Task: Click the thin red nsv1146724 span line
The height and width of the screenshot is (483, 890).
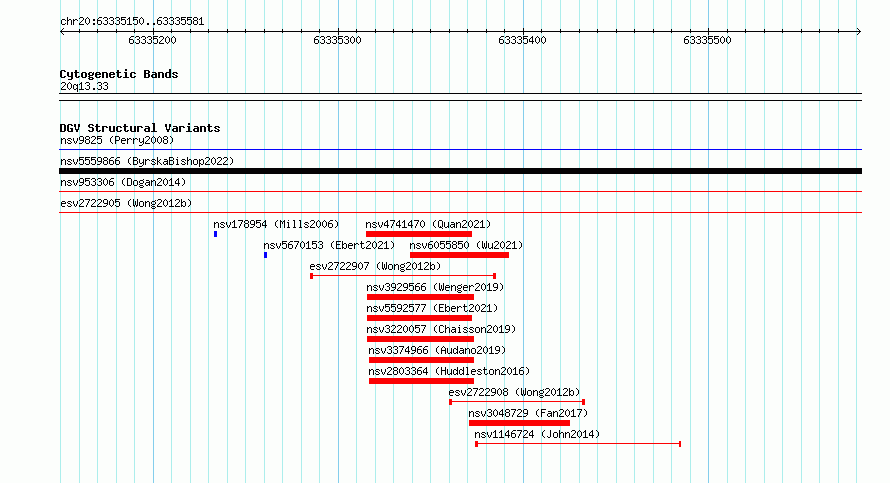Action: click(x=578, y=444)
